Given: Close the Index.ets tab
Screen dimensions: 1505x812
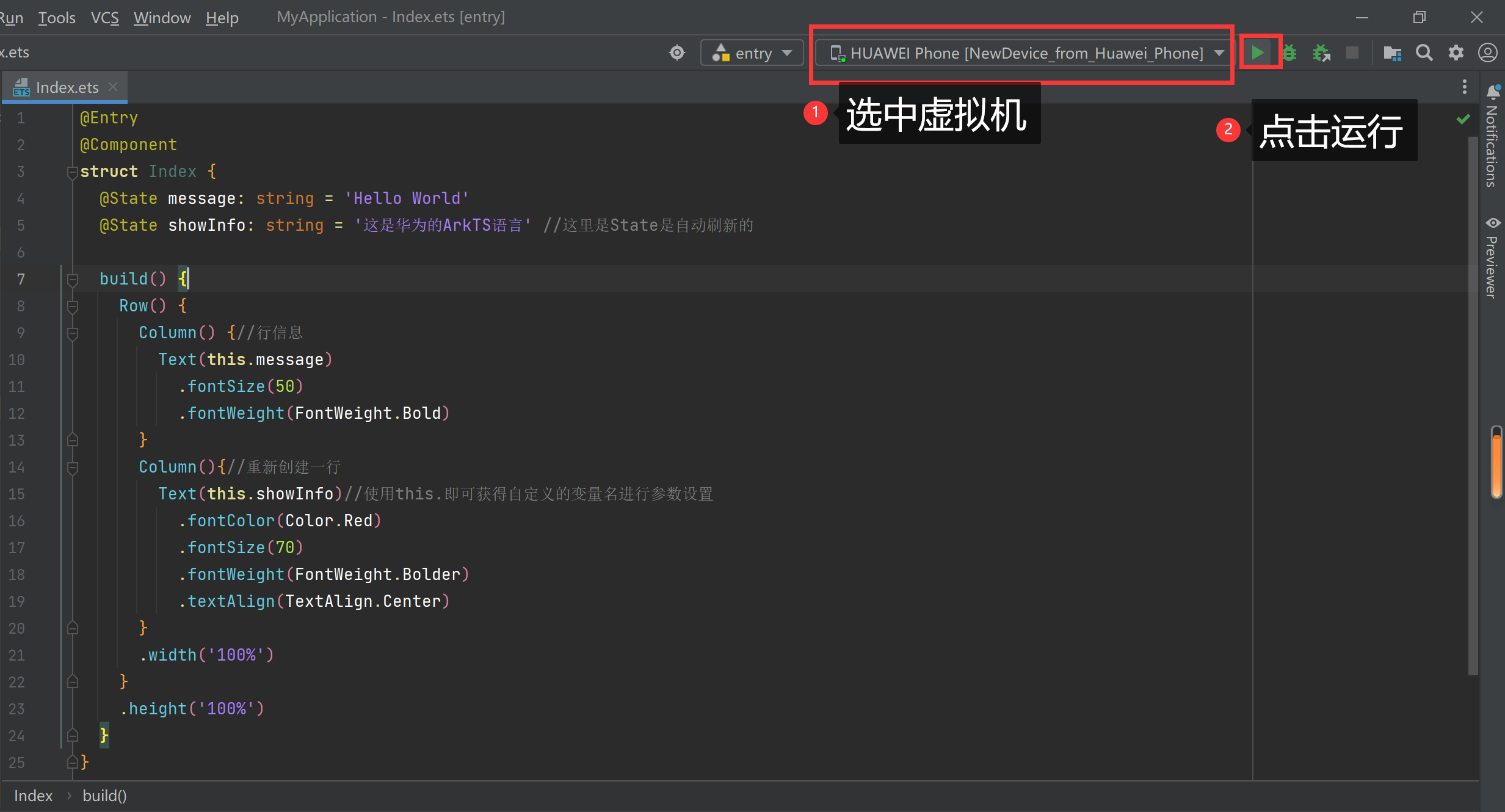Looking at the screenshot, I should click(113, 87).
